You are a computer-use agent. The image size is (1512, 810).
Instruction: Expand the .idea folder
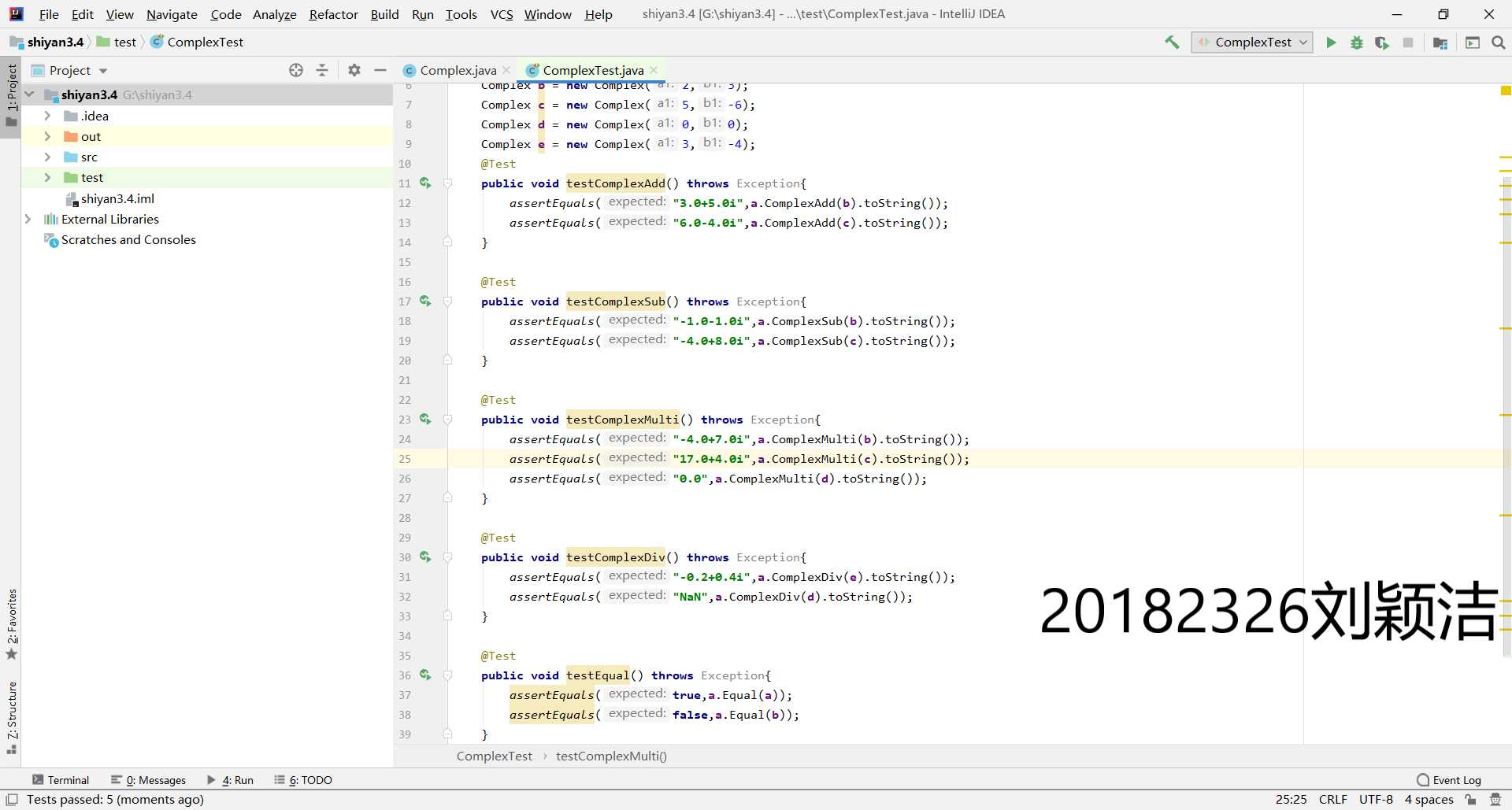pos(47,116)
